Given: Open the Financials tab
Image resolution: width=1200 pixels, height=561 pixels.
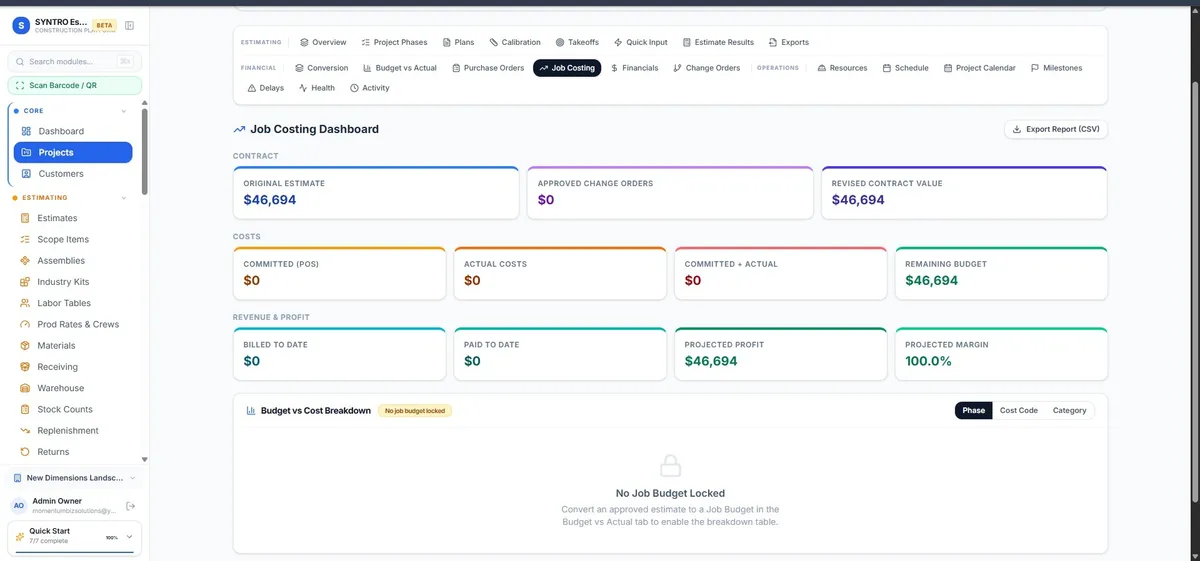Looking at the screenshot, I should point(635,68).
